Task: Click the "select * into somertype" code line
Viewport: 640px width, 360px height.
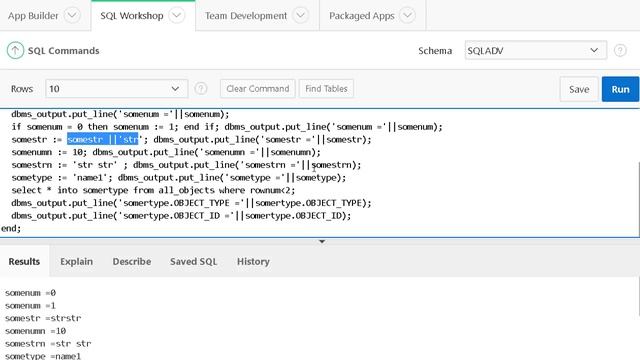Action: pos(153,190)
